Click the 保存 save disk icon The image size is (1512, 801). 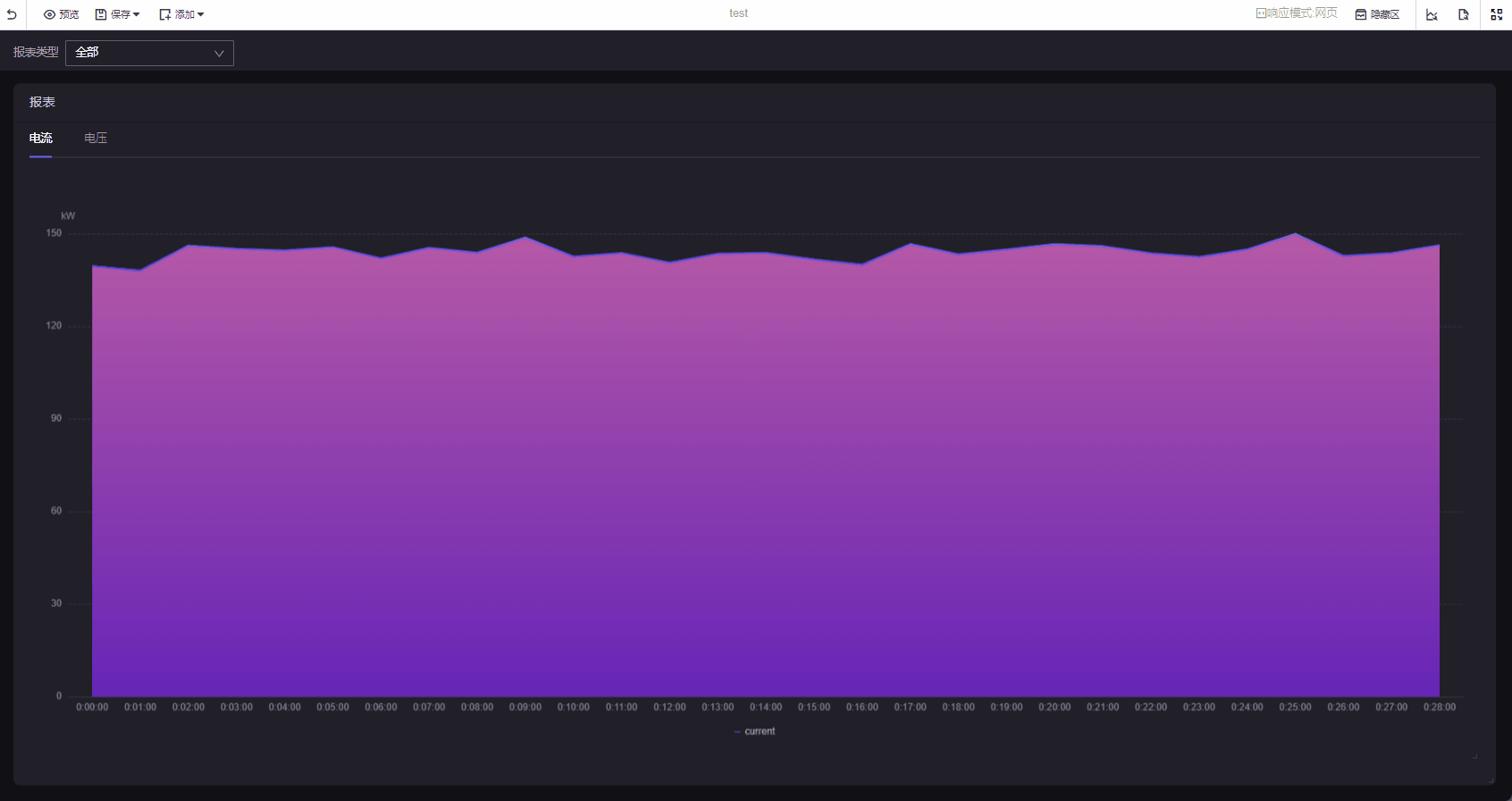tap(101, 14)
